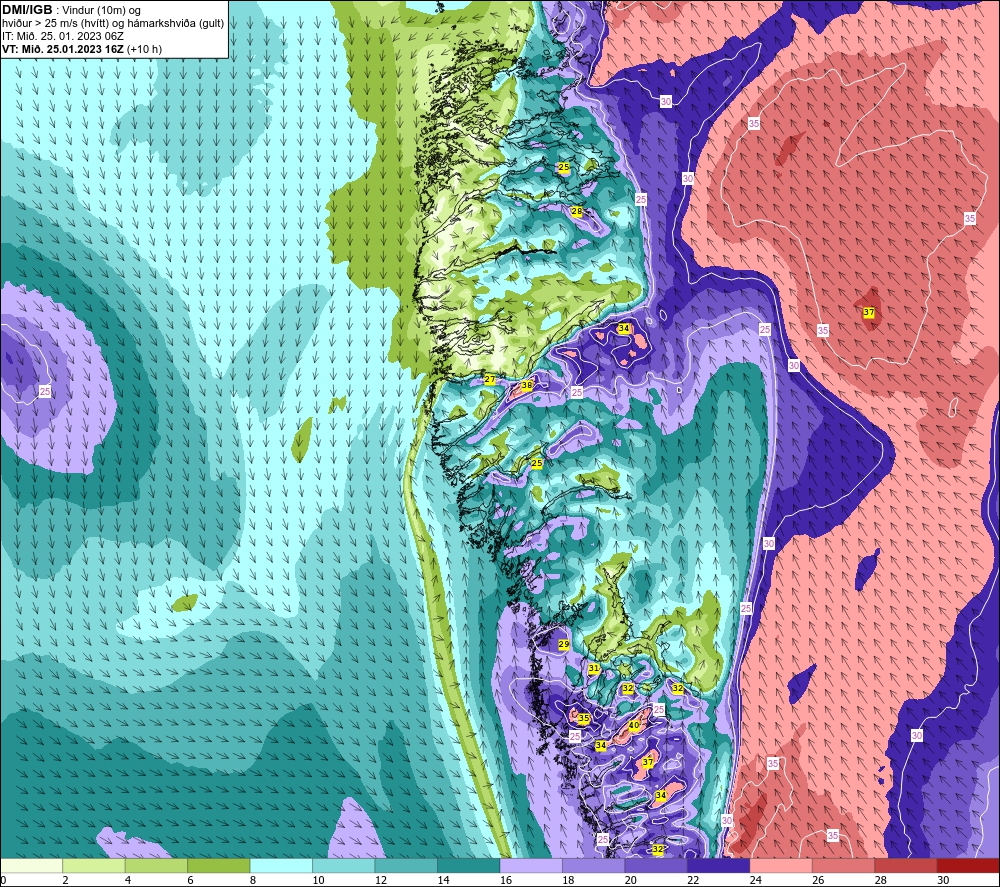The height and width of the screenshot is (887, 1000).
Task: Click the light green 2–4 legend swatch
Action: tap(94, 865)
